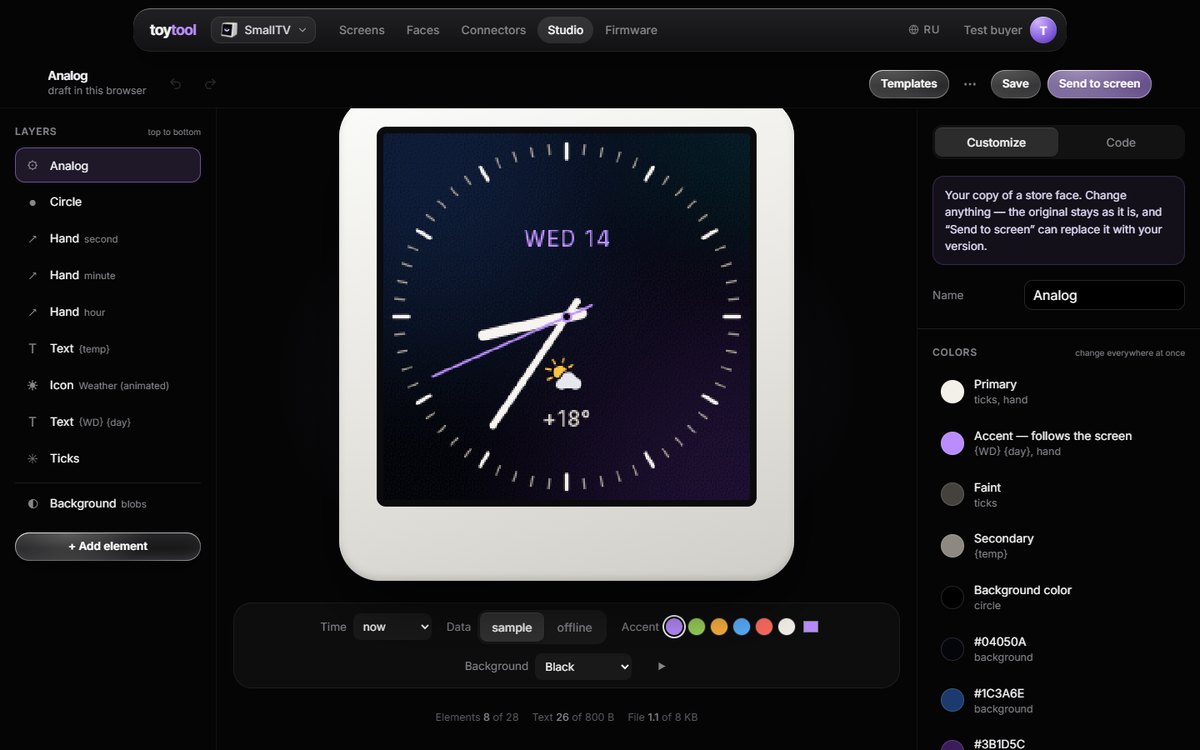Click arrow icon of Hand second layer
1200x750 pixels.
(33, 239)
